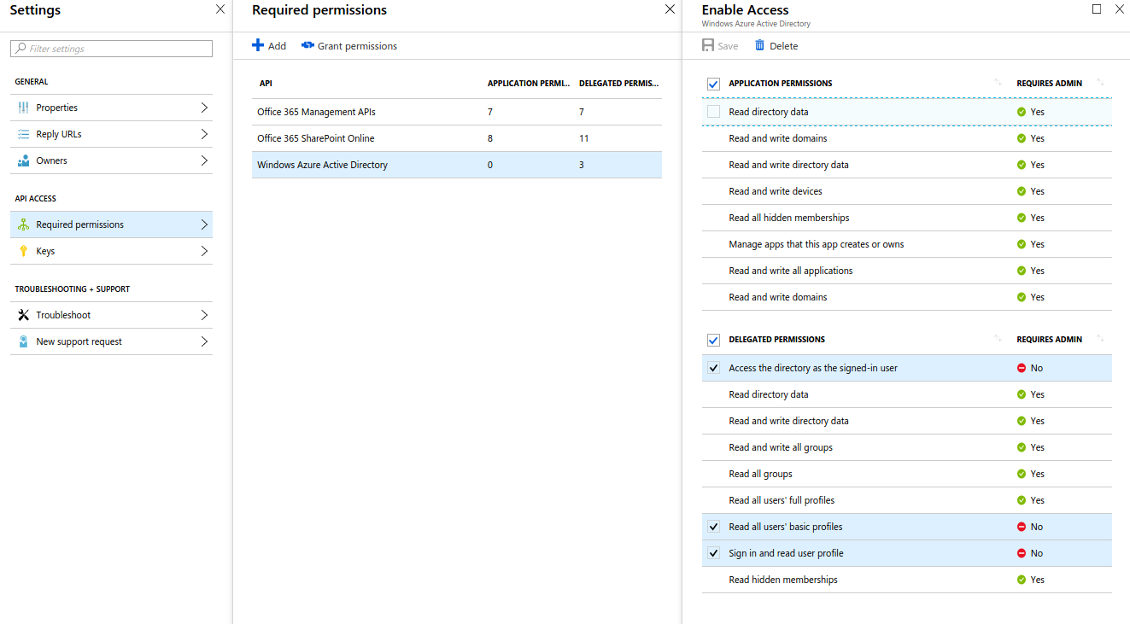Select Windows Azure Active Directory row
The height and width of the screenshot is (624, 1130).
(456, 165)
